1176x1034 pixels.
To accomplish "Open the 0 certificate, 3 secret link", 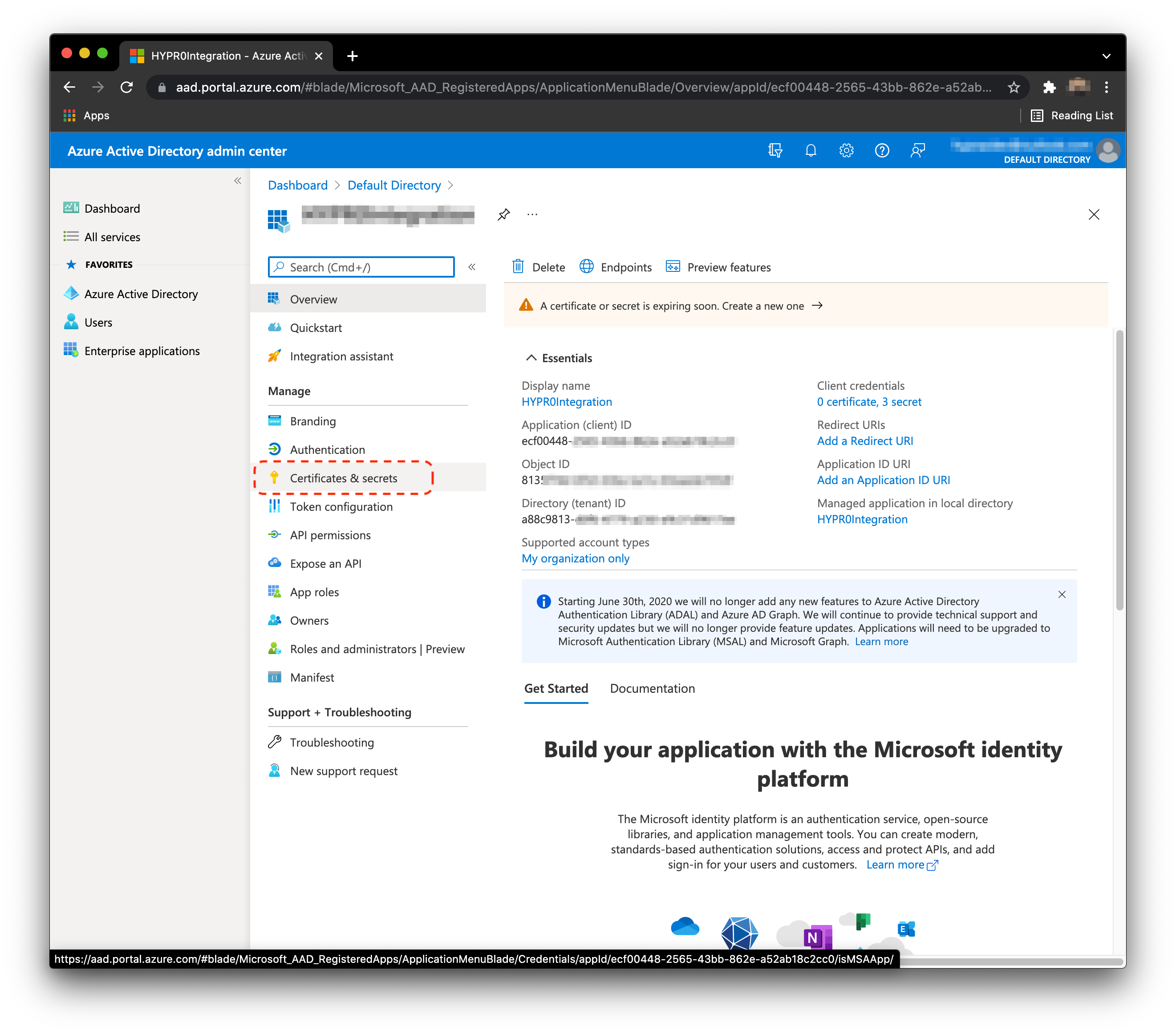I will click(869, 402).
